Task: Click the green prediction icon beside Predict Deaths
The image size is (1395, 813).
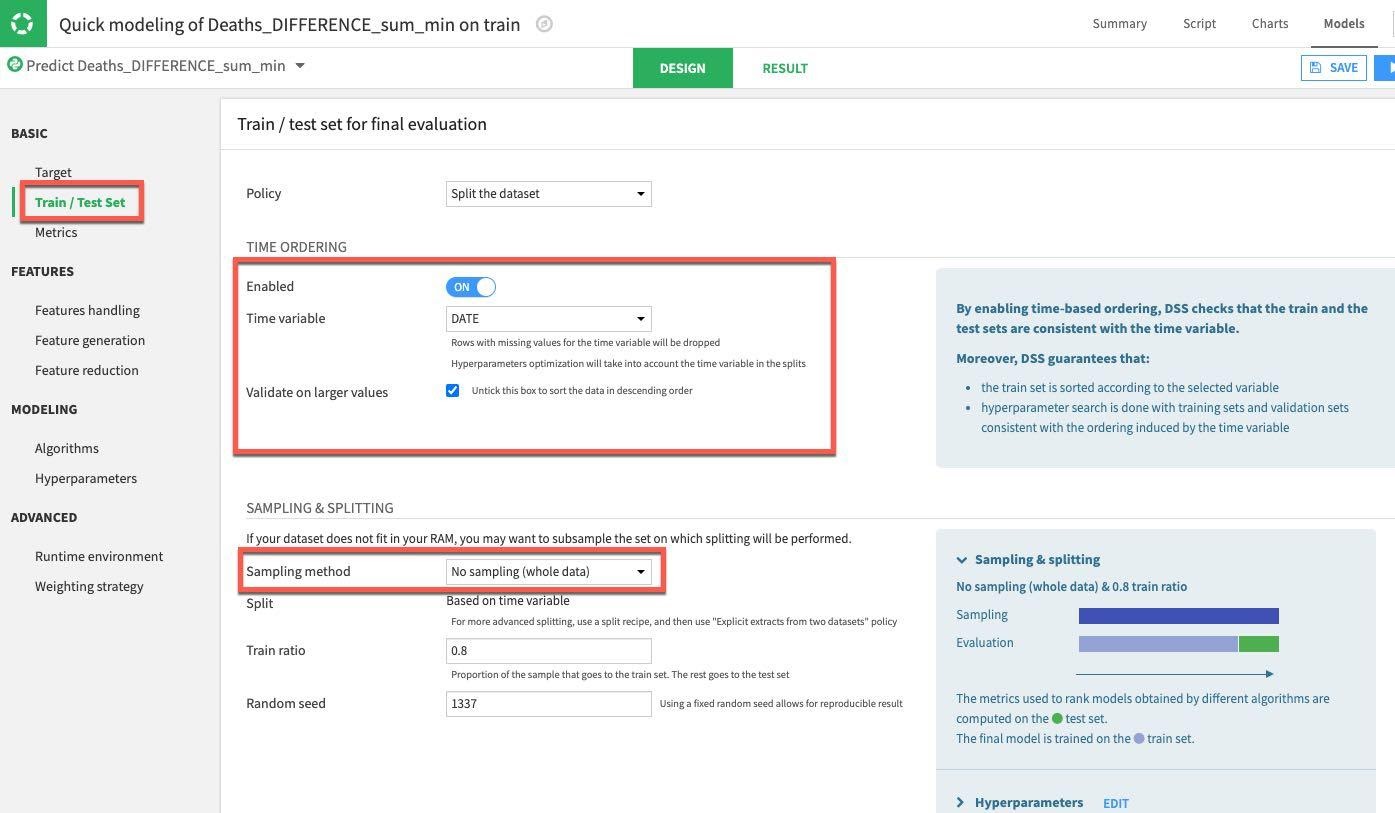Action: click(x=15, y=65)
